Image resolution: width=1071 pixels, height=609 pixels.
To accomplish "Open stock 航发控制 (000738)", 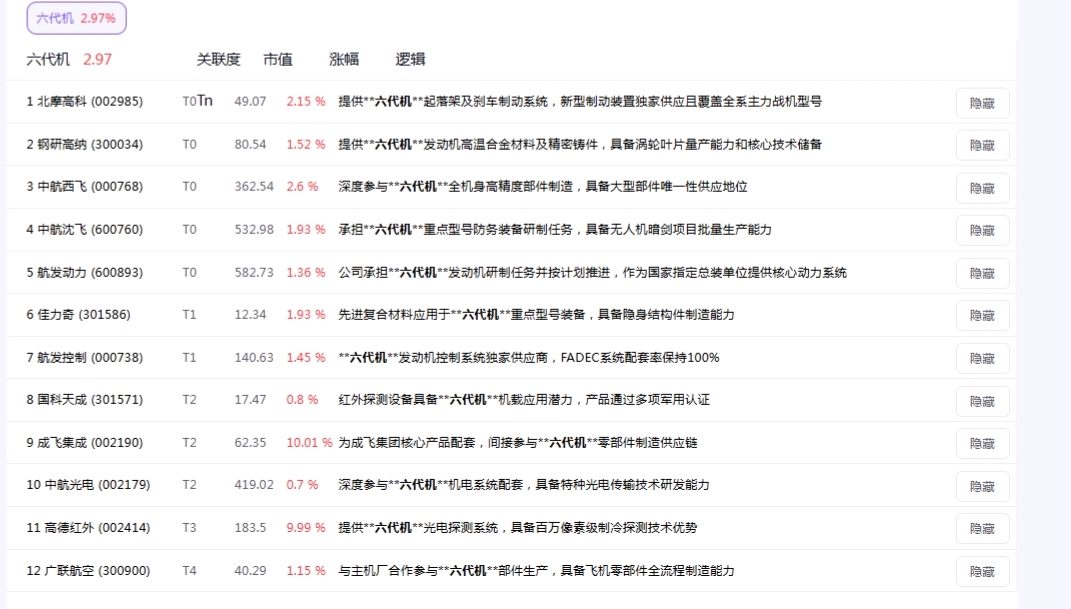I will click(85, 357).
